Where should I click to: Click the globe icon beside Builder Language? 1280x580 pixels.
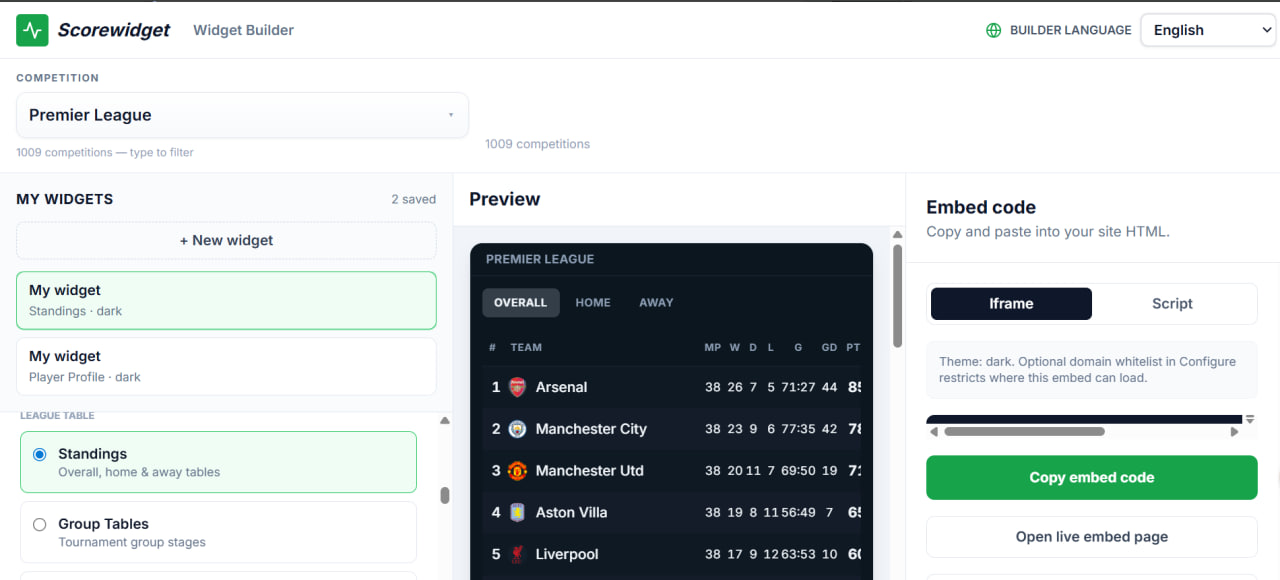tap(993, 30)
